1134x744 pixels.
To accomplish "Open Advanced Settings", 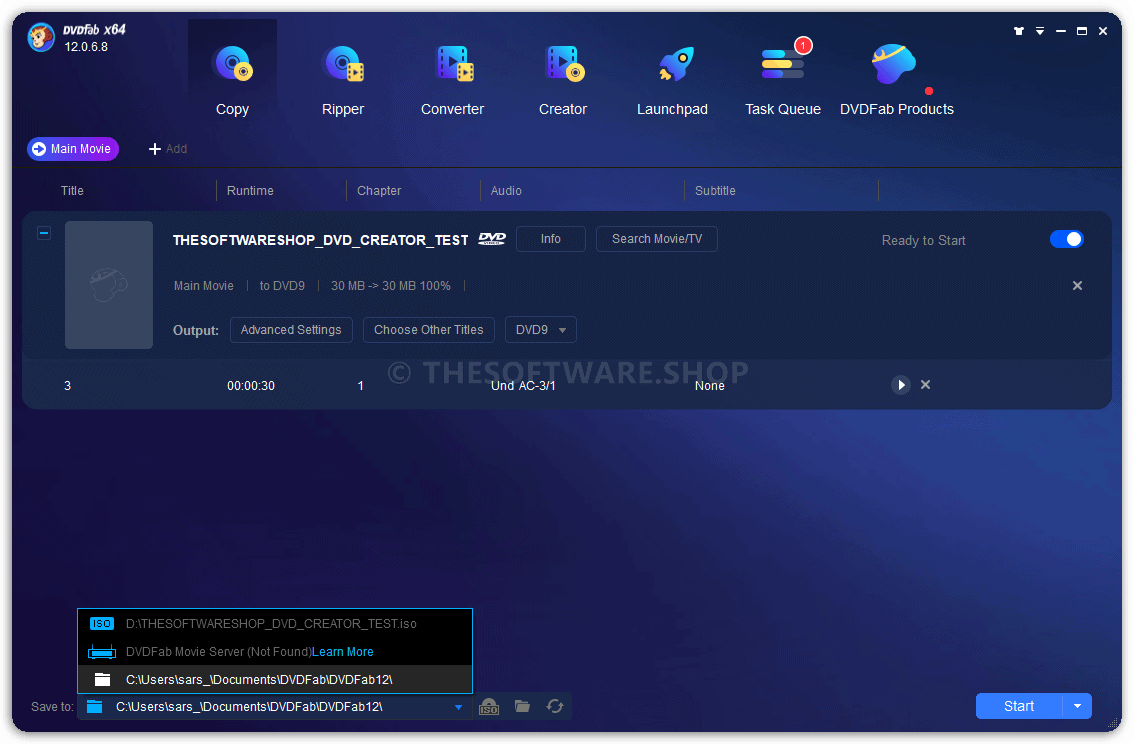I will click(291, 330).
